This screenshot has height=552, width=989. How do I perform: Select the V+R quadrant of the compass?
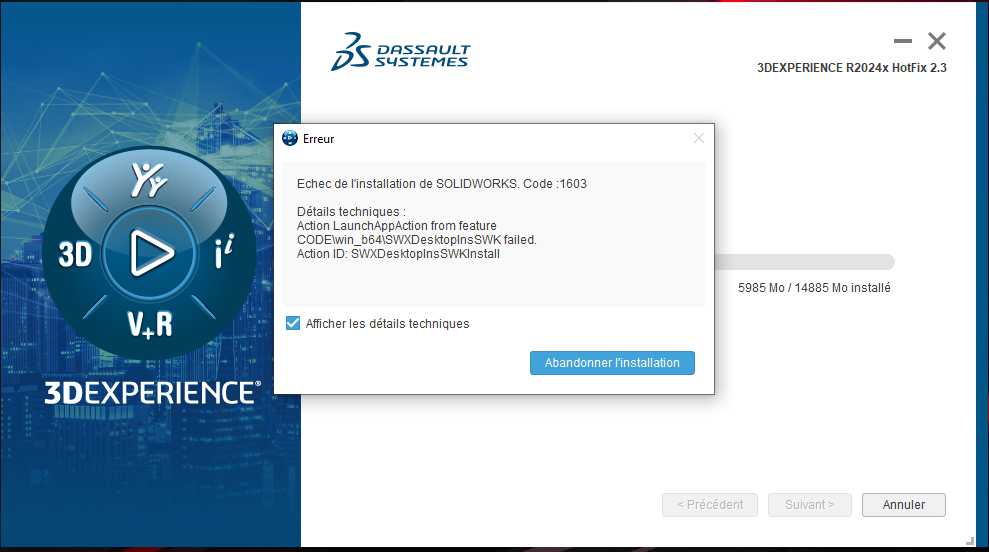(x=148, y=323)
